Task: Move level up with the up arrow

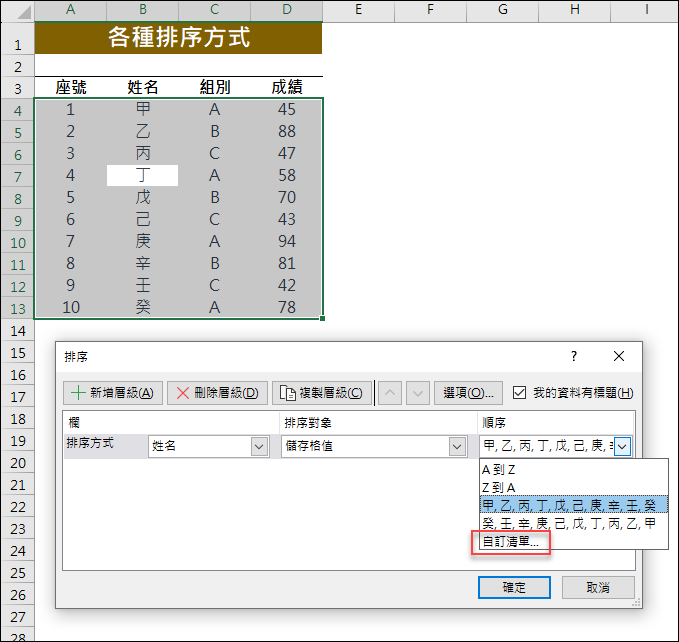Action: click(390, 393)
